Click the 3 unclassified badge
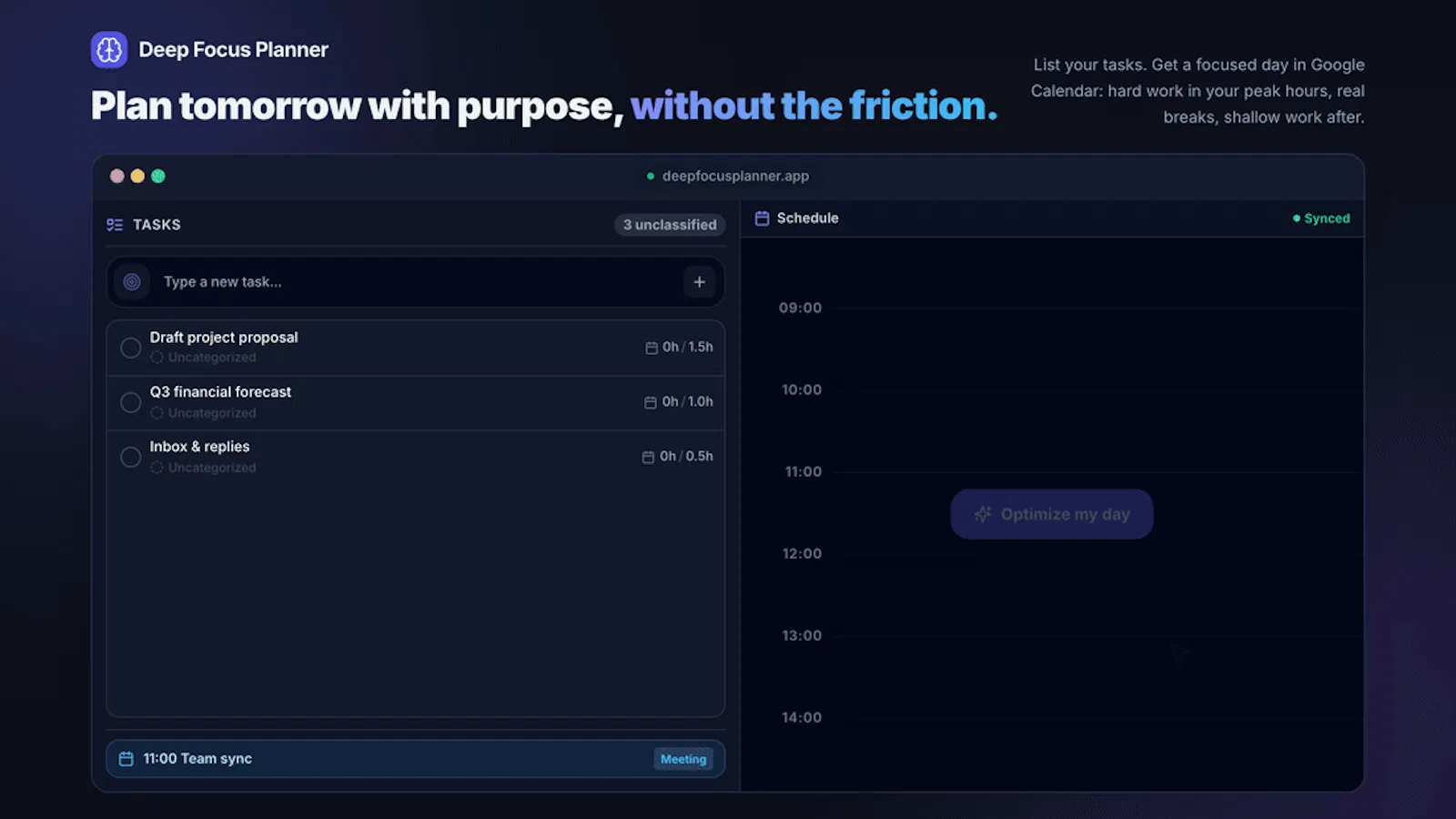This screenshot has height=819, width=1456. pyautogui.click(x=670, y=225)
